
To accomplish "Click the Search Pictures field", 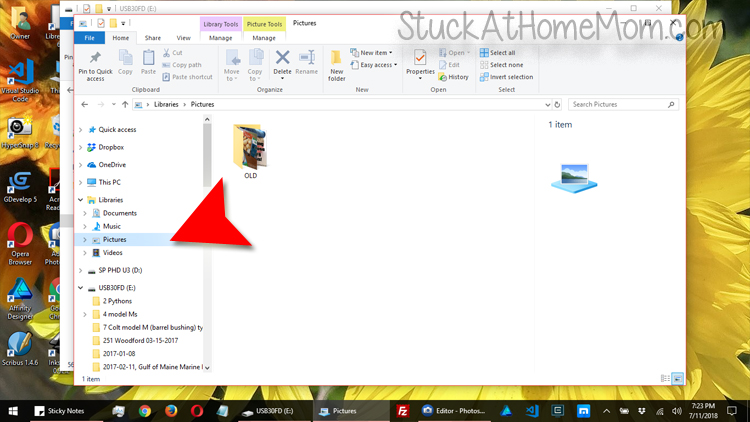I will [x=623, y=104].
